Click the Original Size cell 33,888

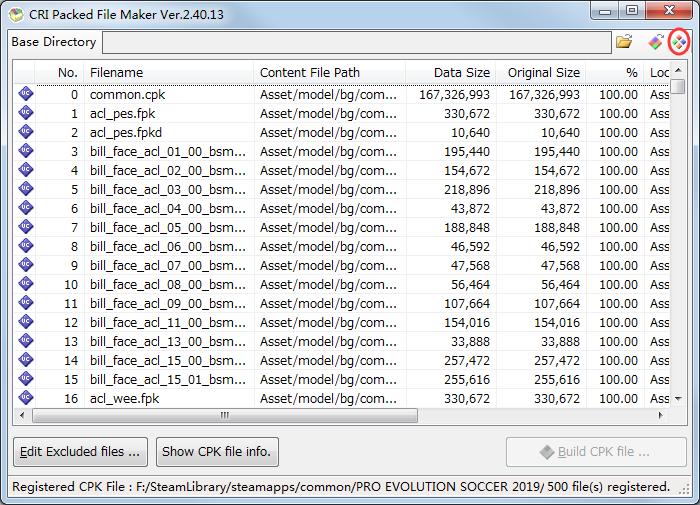coord(560,342)
